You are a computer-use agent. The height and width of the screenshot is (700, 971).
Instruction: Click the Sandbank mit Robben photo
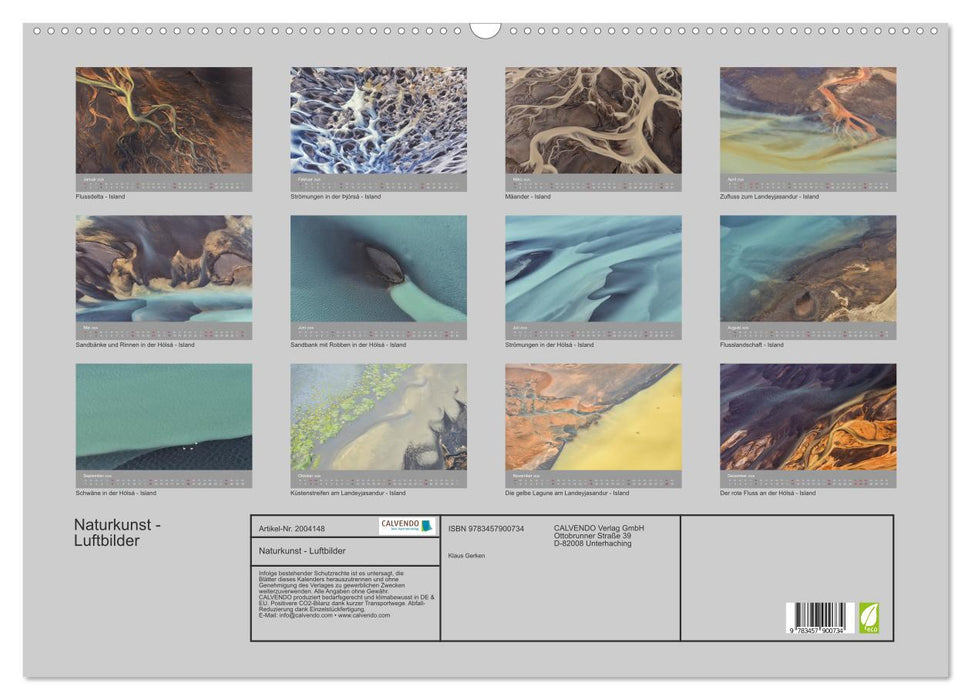pyautogui.click(x=378, y=269)
